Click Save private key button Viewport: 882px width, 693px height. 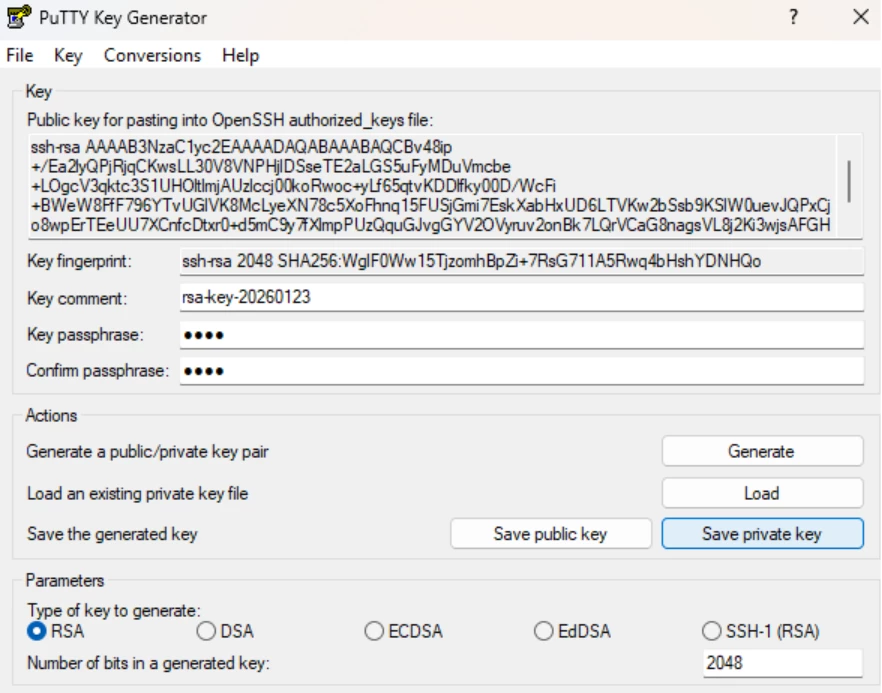[x=762, y=533]
